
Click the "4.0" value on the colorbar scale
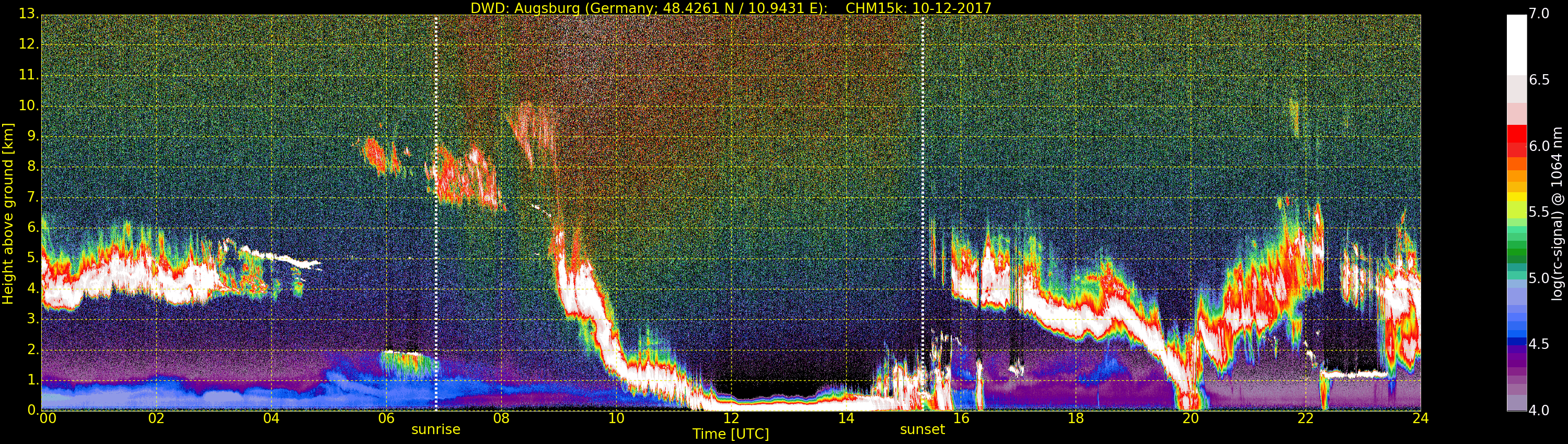click(x=1539, y=410)
